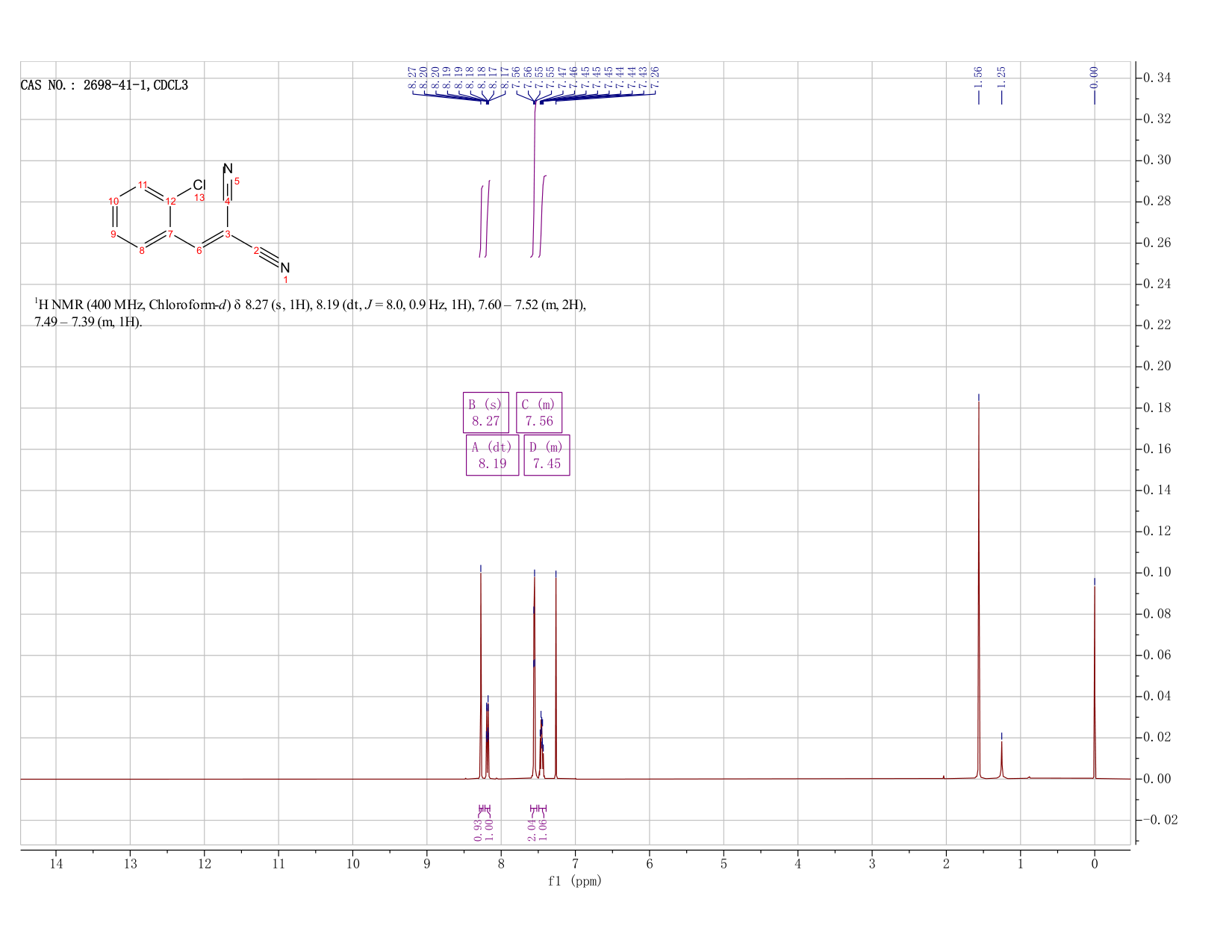Click the nitrile N atom labeled 5
The image size is (1232, 952).
[228, 169]
